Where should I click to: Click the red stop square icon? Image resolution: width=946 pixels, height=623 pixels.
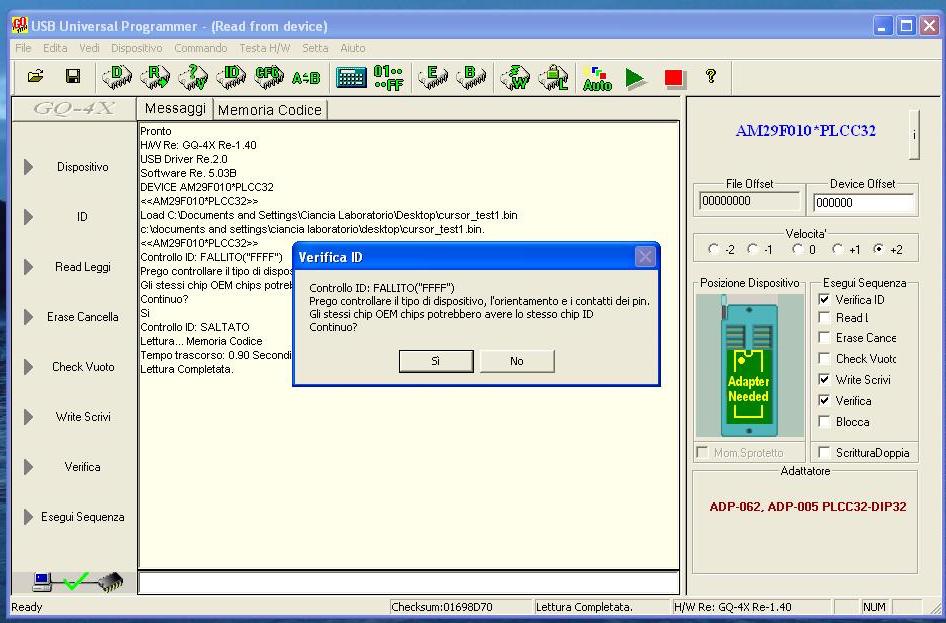tap(674, 78)
